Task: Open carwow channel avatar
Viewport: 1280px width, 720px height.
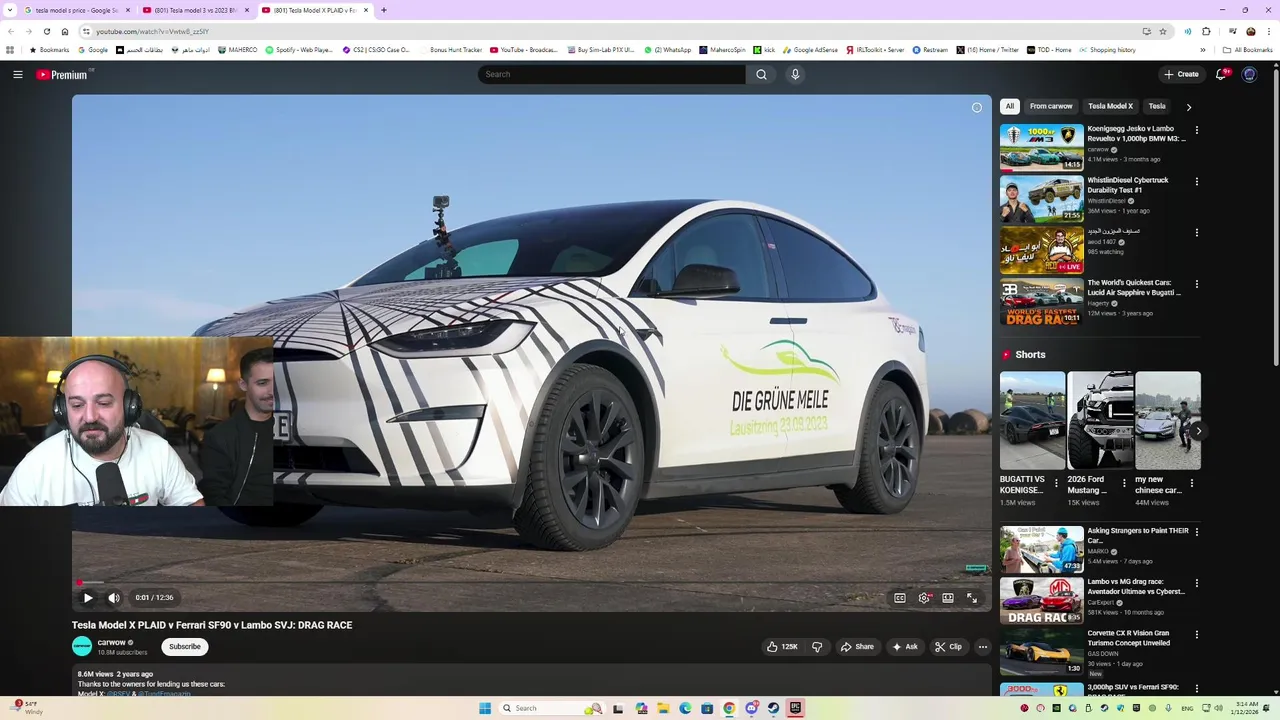Action: [x=82, y=647]
